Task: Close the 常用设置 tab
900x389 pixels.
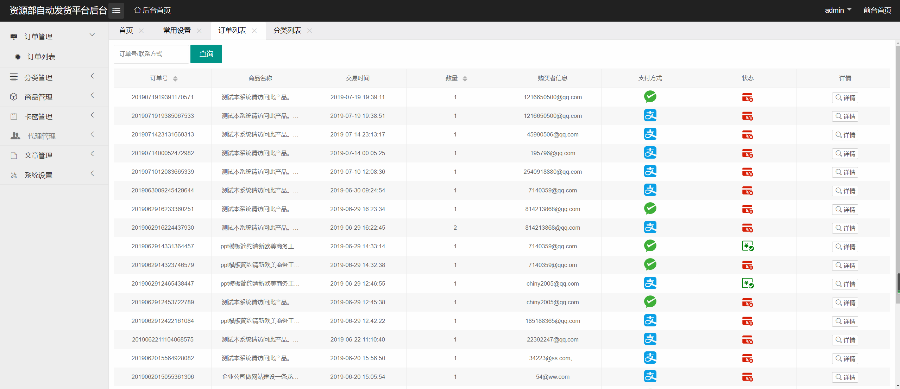Action: pos(199,30)
